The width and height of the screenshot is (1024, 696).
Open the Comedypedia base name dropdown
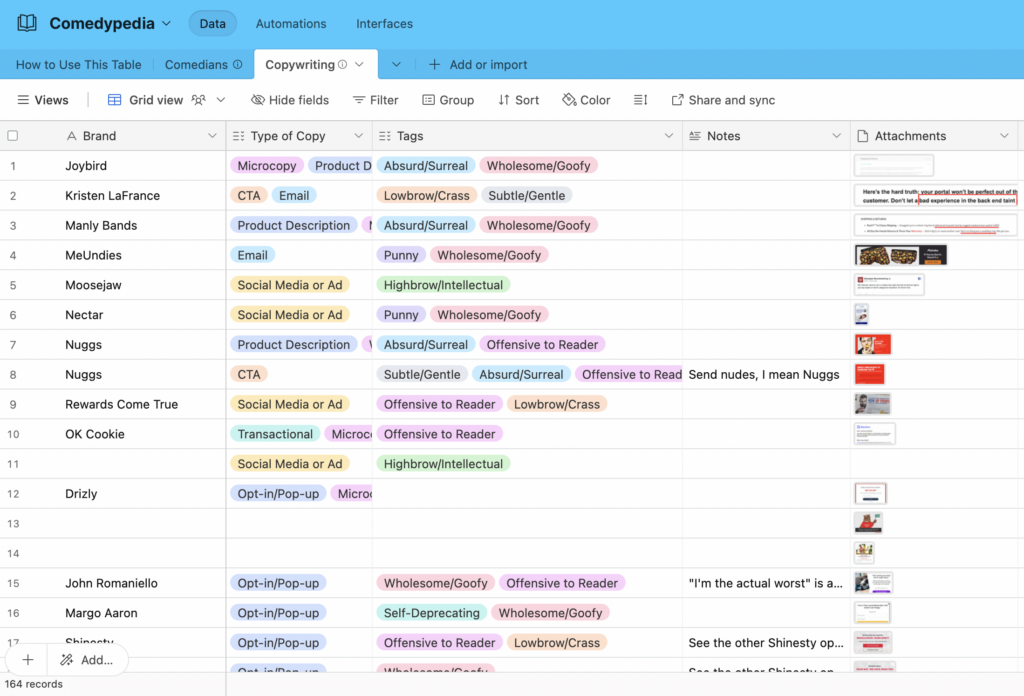point(167,24)
